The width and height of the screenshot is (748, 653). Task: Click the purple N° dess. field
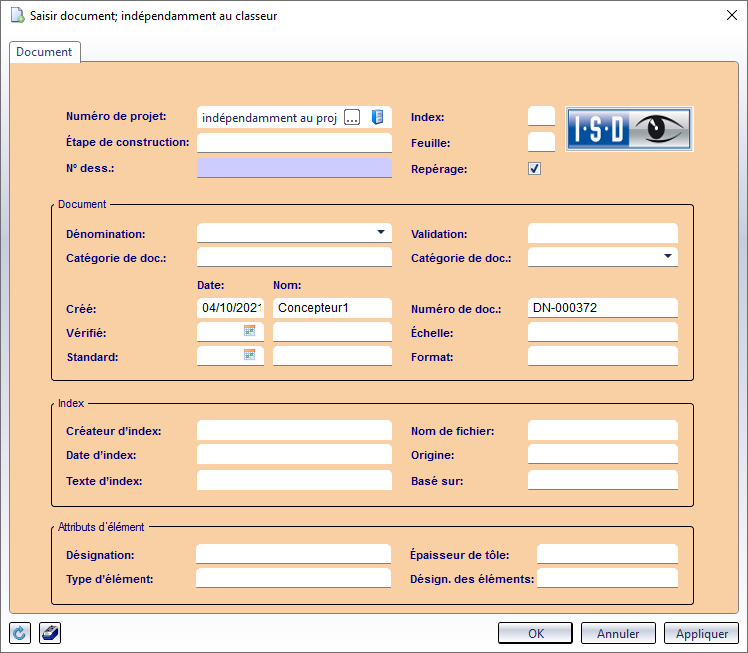pos(294,168)
